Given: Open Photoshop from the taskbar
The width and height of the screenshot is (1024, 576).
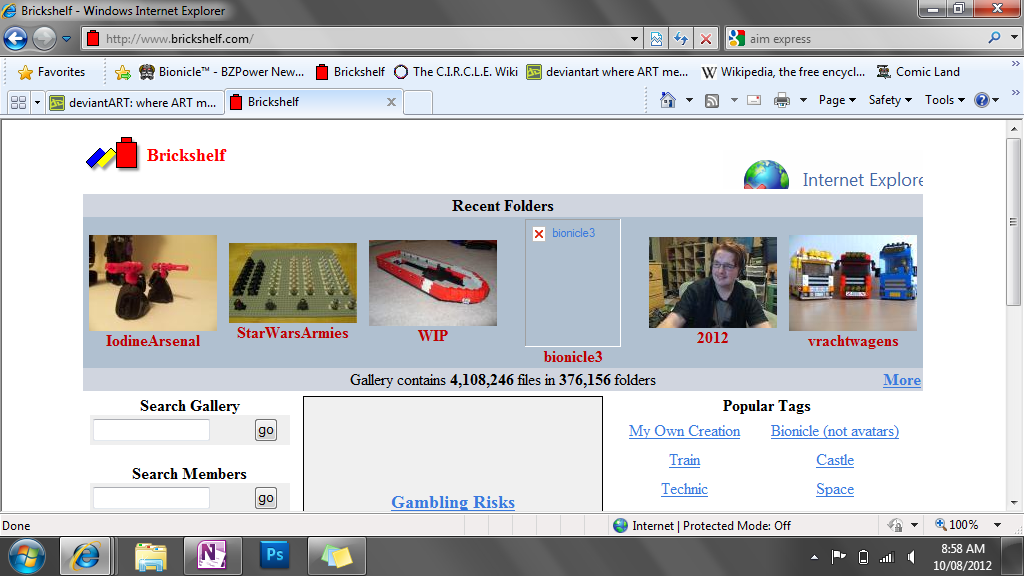Looking at the screenshot, I should click(274, 556).
